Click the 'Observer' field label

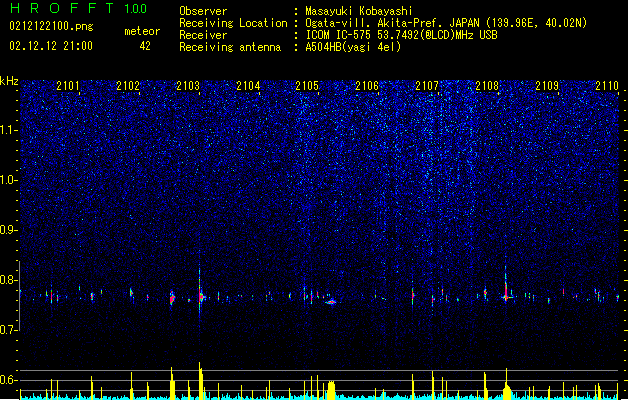203,11
